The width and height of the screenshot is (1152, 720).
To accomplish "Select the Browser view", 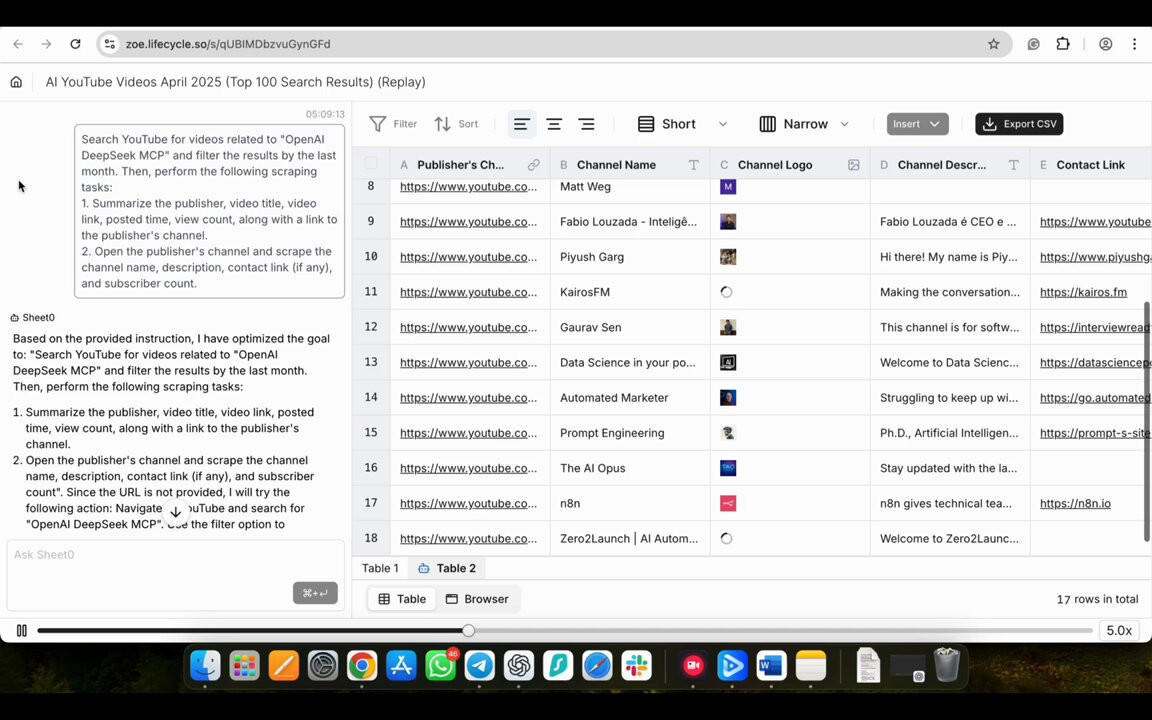I will point(477,599).
